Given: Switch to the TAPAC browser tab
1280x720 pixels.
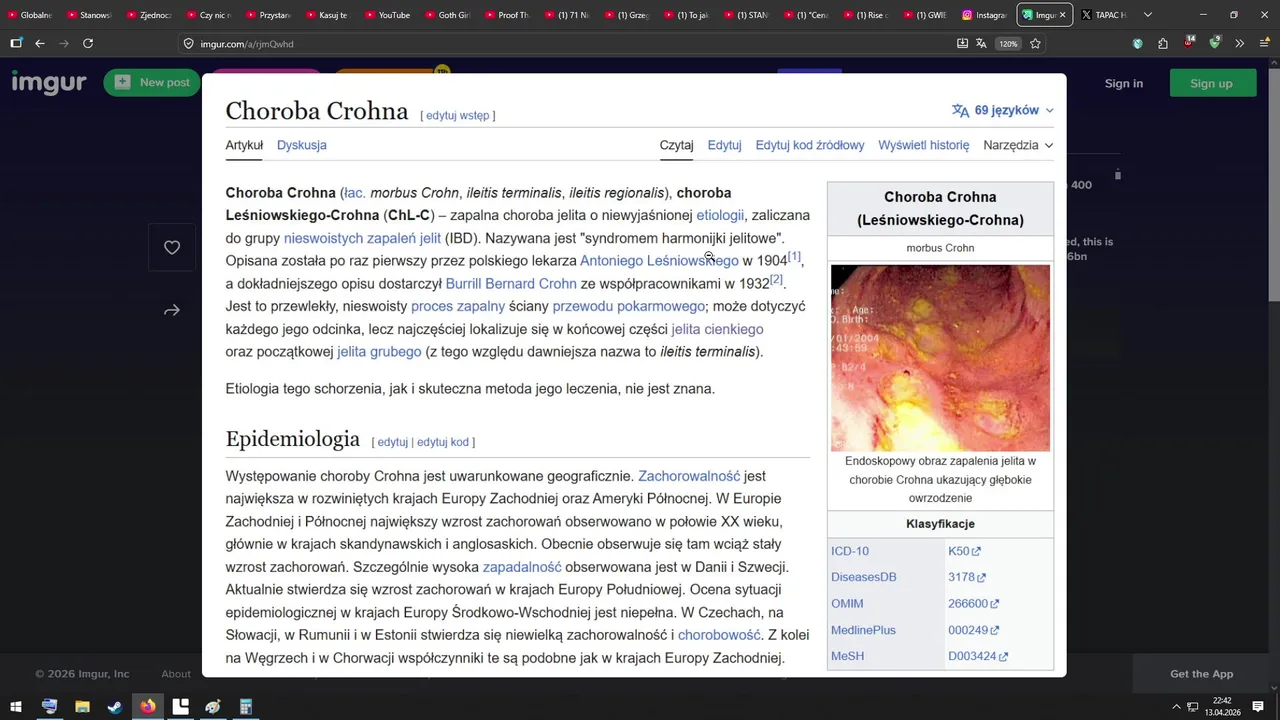Looking at the screenshot, I should tap(1102, 15).
